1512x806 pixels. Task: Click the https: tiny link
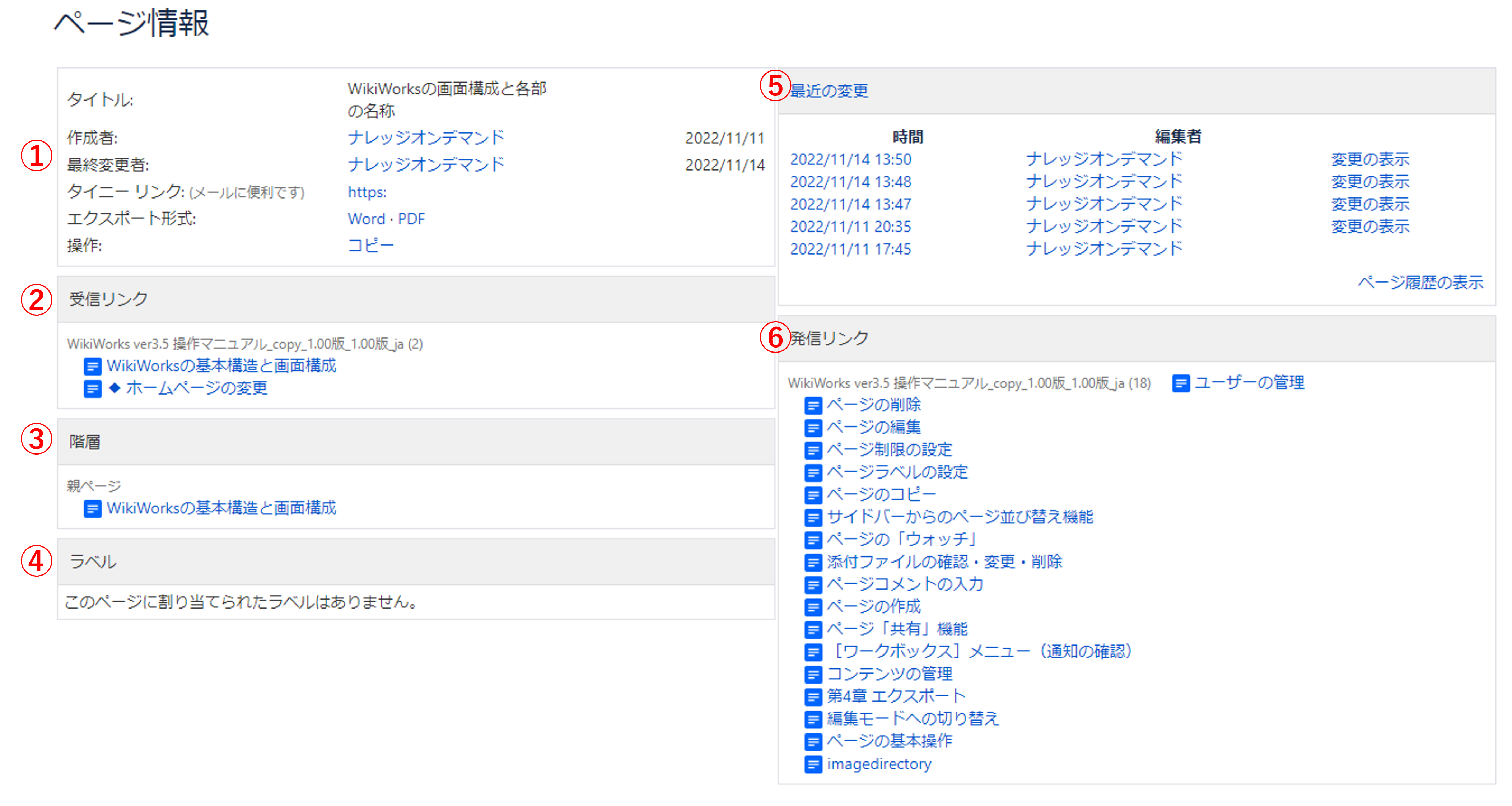[x=367, y=192]
